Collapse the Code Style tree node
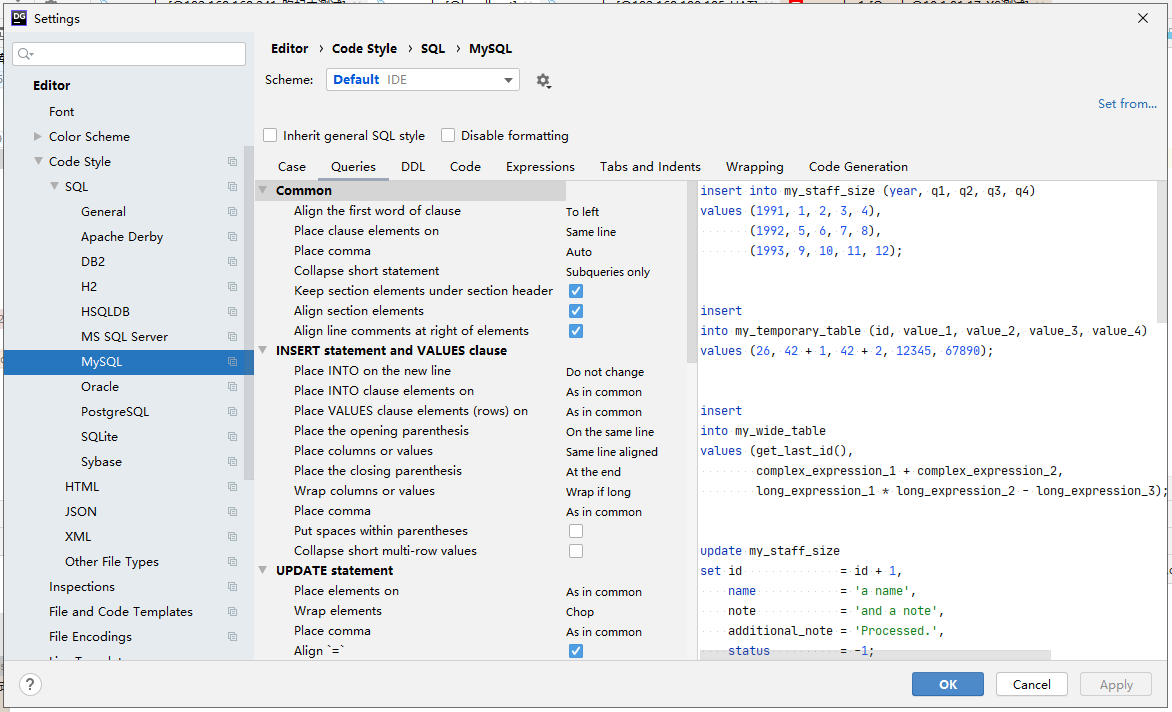The image size is (1172, 712). [x=38, y=161]
